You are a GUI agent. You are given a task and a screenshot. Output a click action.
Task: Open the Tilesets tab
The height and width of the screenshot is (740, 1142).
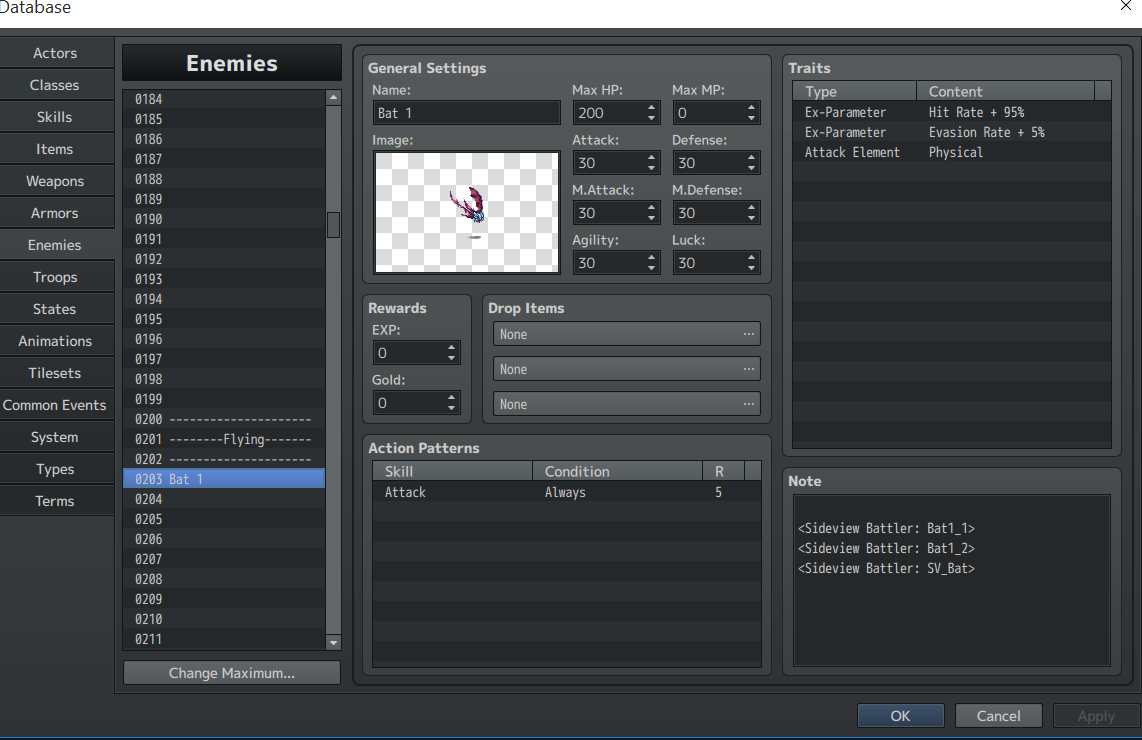[x=56, y=374]
